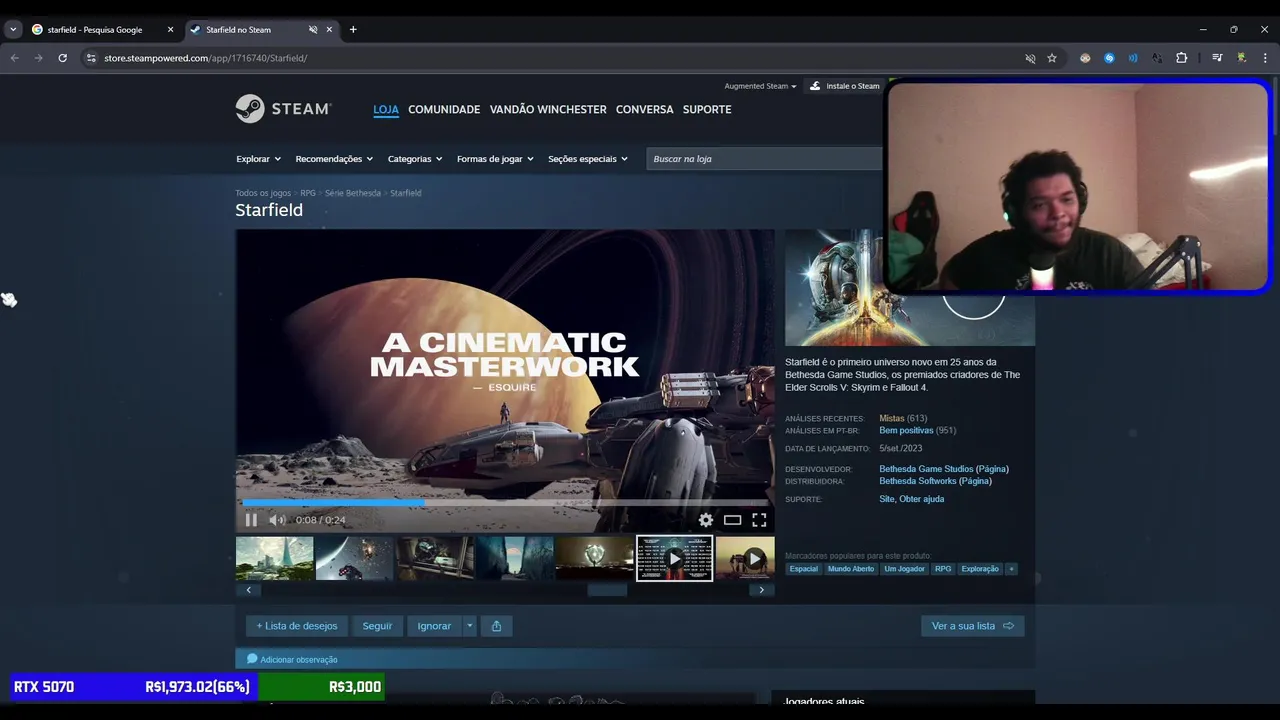Open a new browser tab

click(x=353, y=30)
